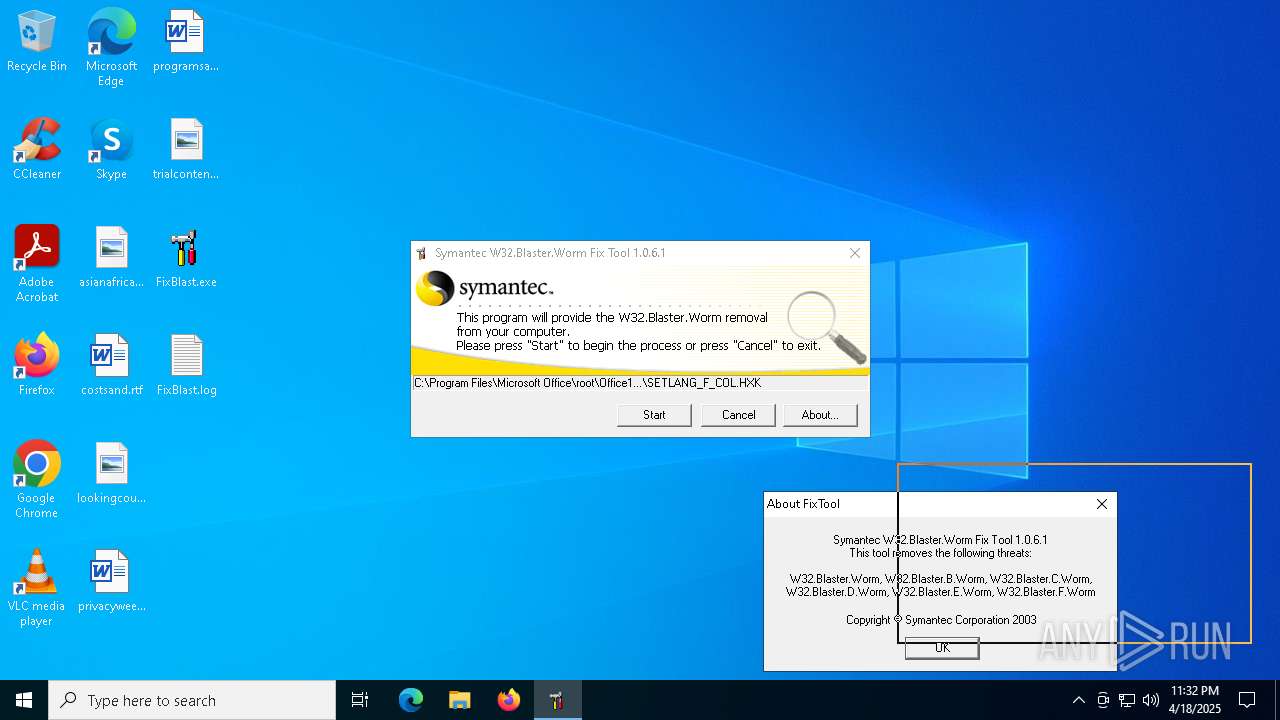Click the magnifying glass graphic in Fix Tool
Screen dimensions: 1280x720
(x=827, y=327)
